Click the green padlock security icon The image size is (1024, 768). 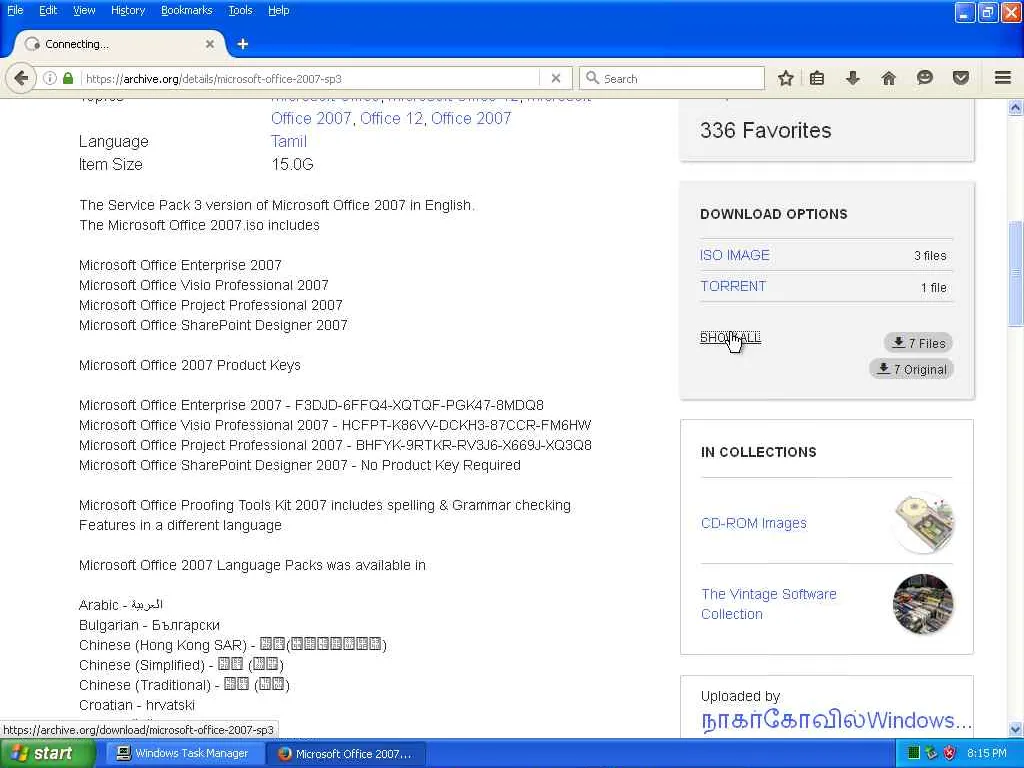tap(68, 78)
